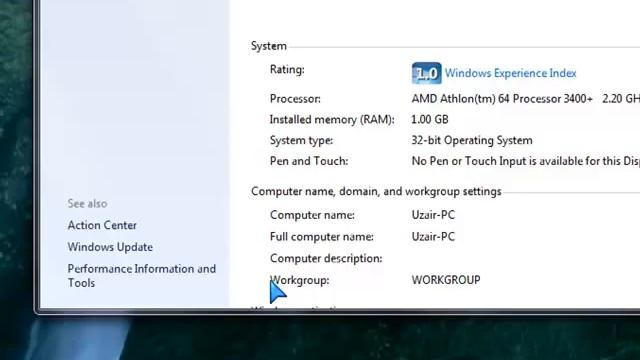The height and width of the screenshot is (360, 640).
Task: Click the System type: label
Action: (x=301, y=140)
